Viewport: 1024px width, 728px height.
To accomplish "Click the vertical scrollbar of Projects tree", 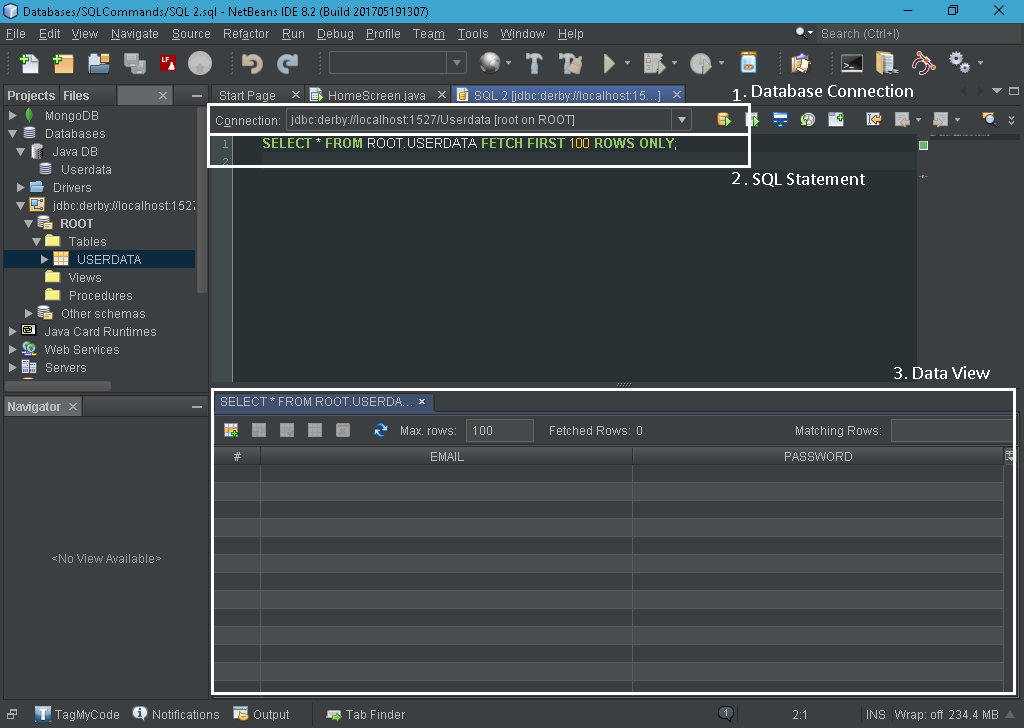I will (202, 202).
